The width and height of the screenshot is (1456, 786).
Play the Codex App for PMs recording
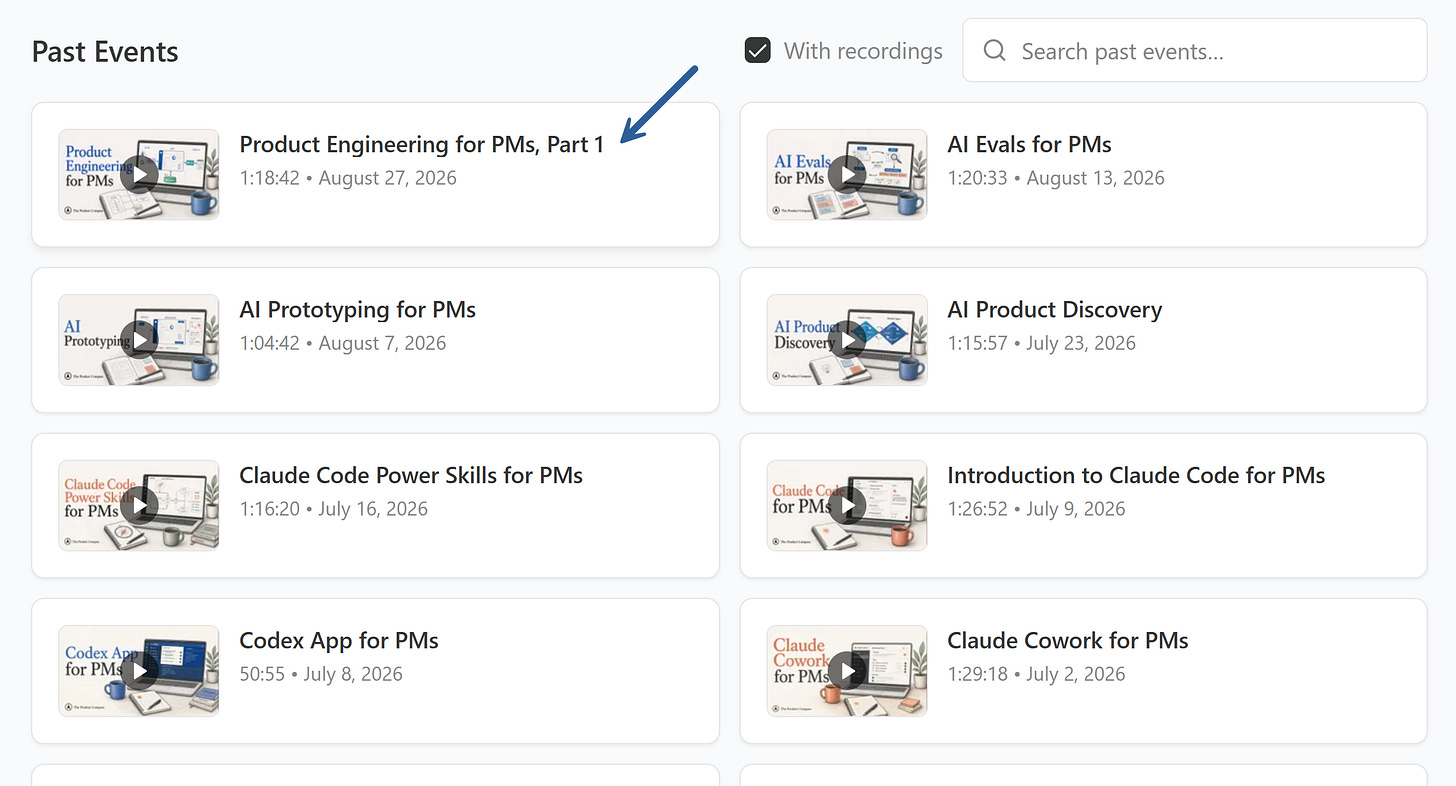click(139, 671)
